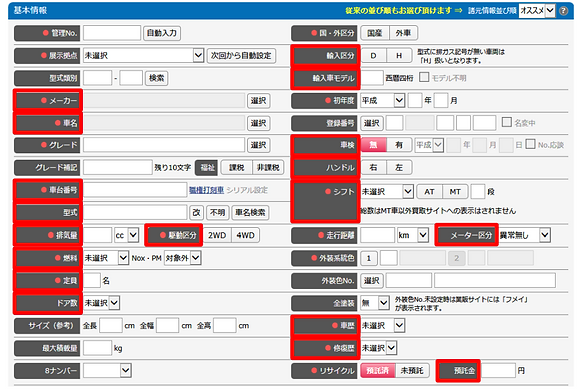
Task: Focus the 定員 input field
Action: (x=92, y=280)
